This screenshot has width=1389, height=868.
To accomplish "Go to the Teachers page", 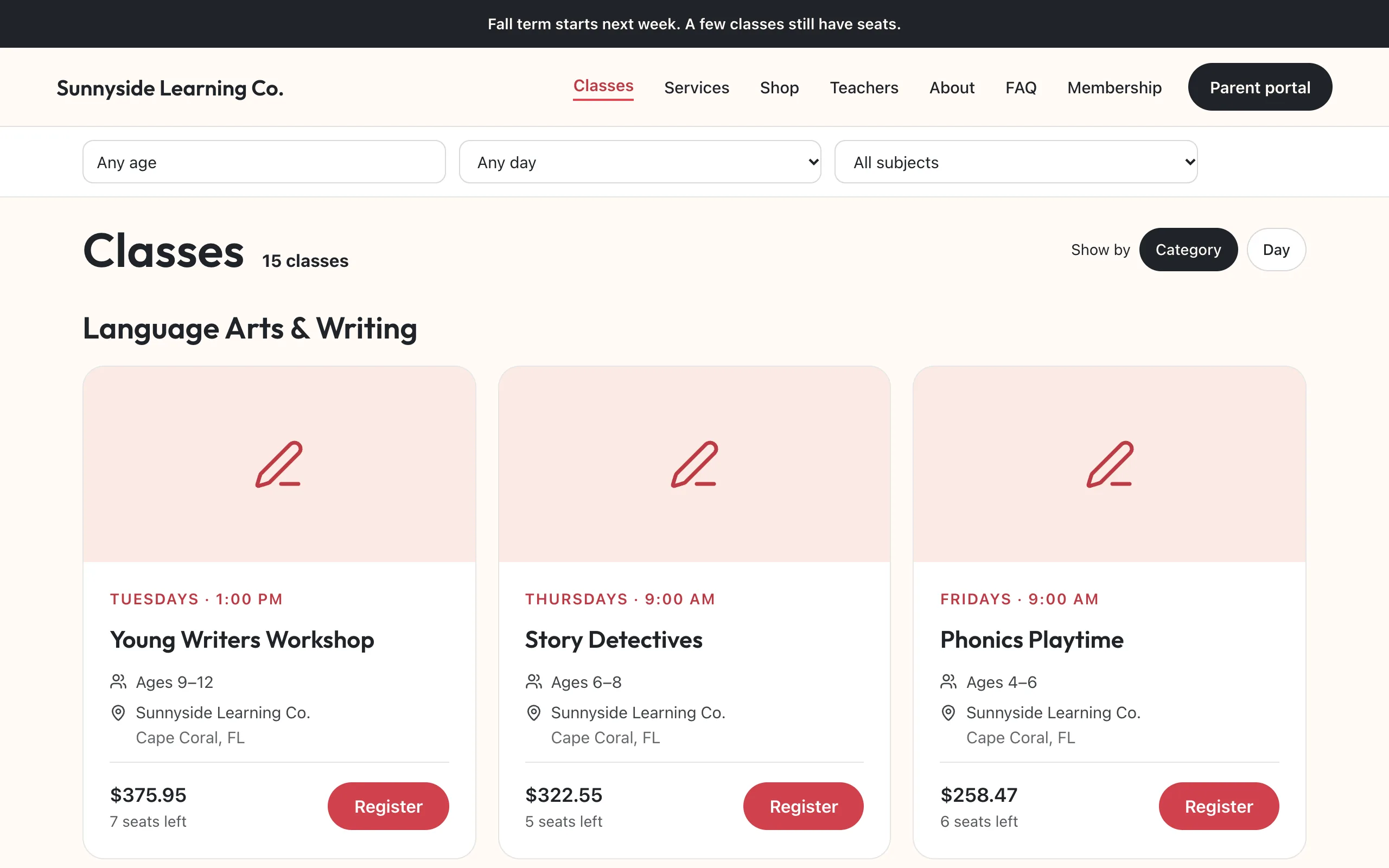I will 864,87.
